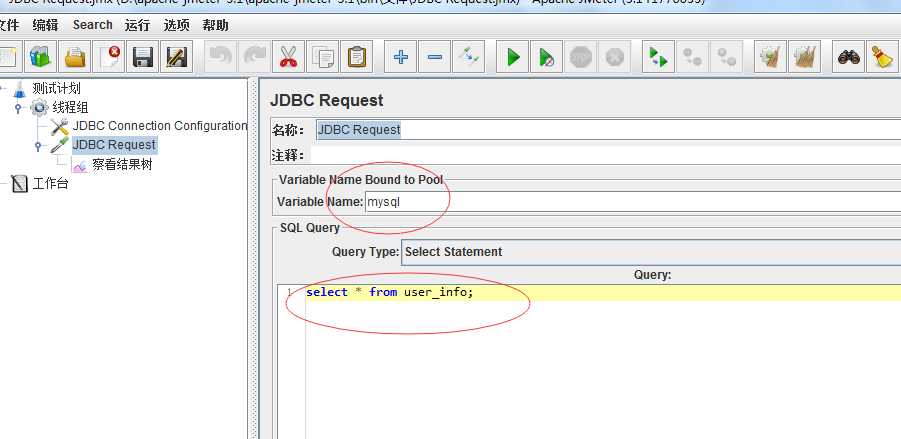Viewport: 901px width, 439px height.
Task: Select 察看结果树 tree node
Action: pos(122,165)
